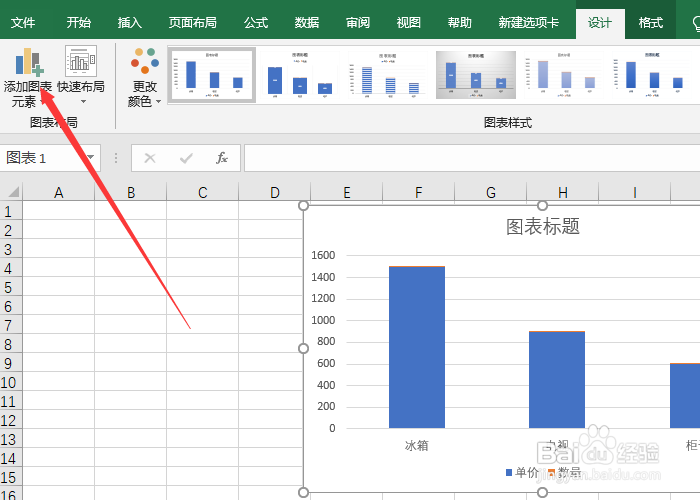Apply the sixth chart style thumbnail

[x=652, y=75]
